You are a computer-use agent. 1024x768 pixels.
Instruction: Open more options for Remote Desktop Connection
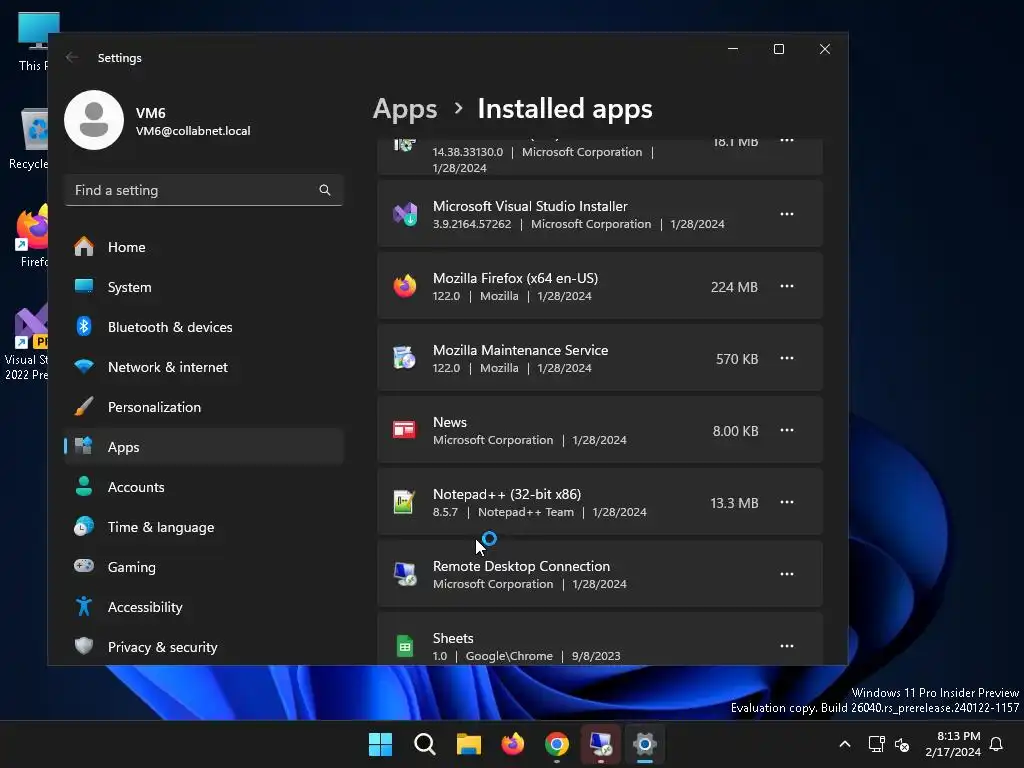click(787, 574)
